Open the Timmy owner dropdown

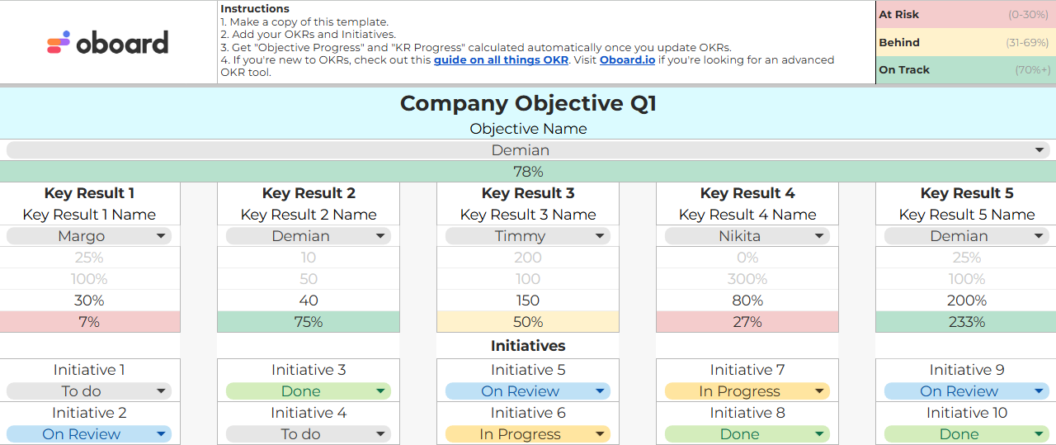point(528,236)
